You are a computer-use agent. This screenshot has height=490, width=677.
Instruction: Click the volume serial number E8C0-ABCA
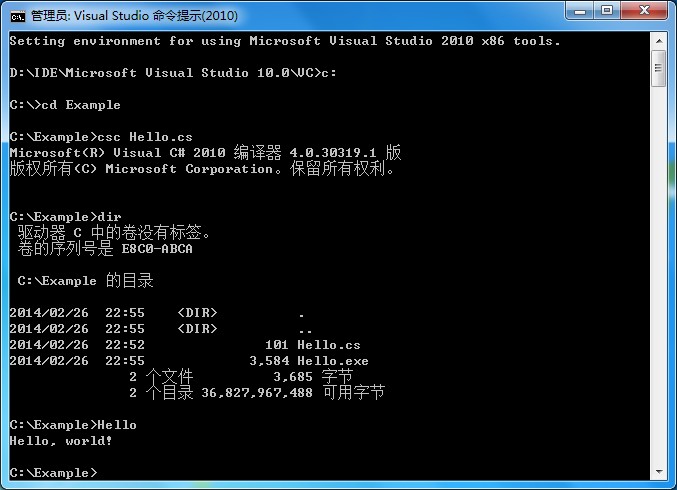tap(157, 249)
